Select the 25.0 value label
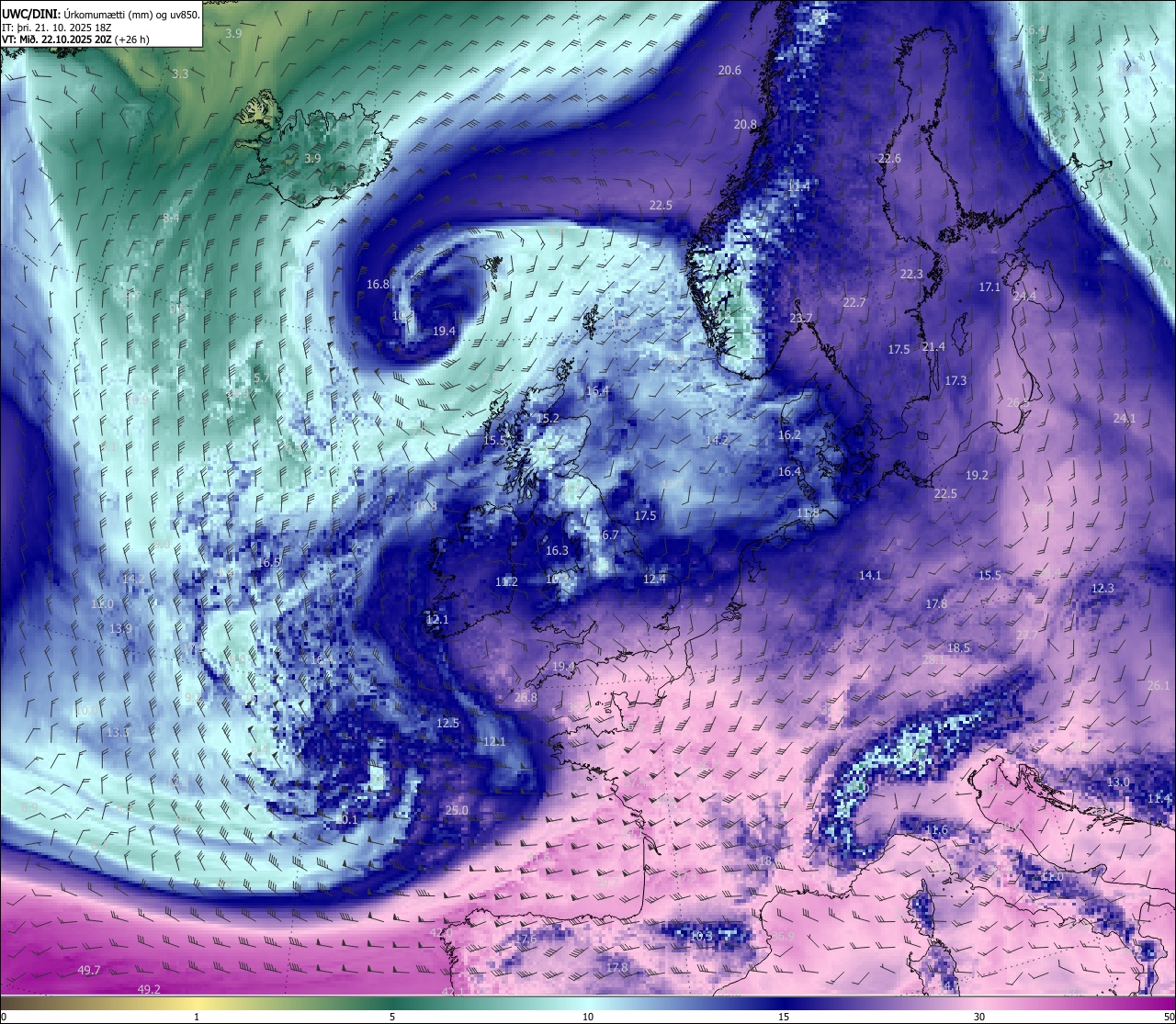Screen dimensions: 1176x1024 pyautogui.click(x=457, y=811)
